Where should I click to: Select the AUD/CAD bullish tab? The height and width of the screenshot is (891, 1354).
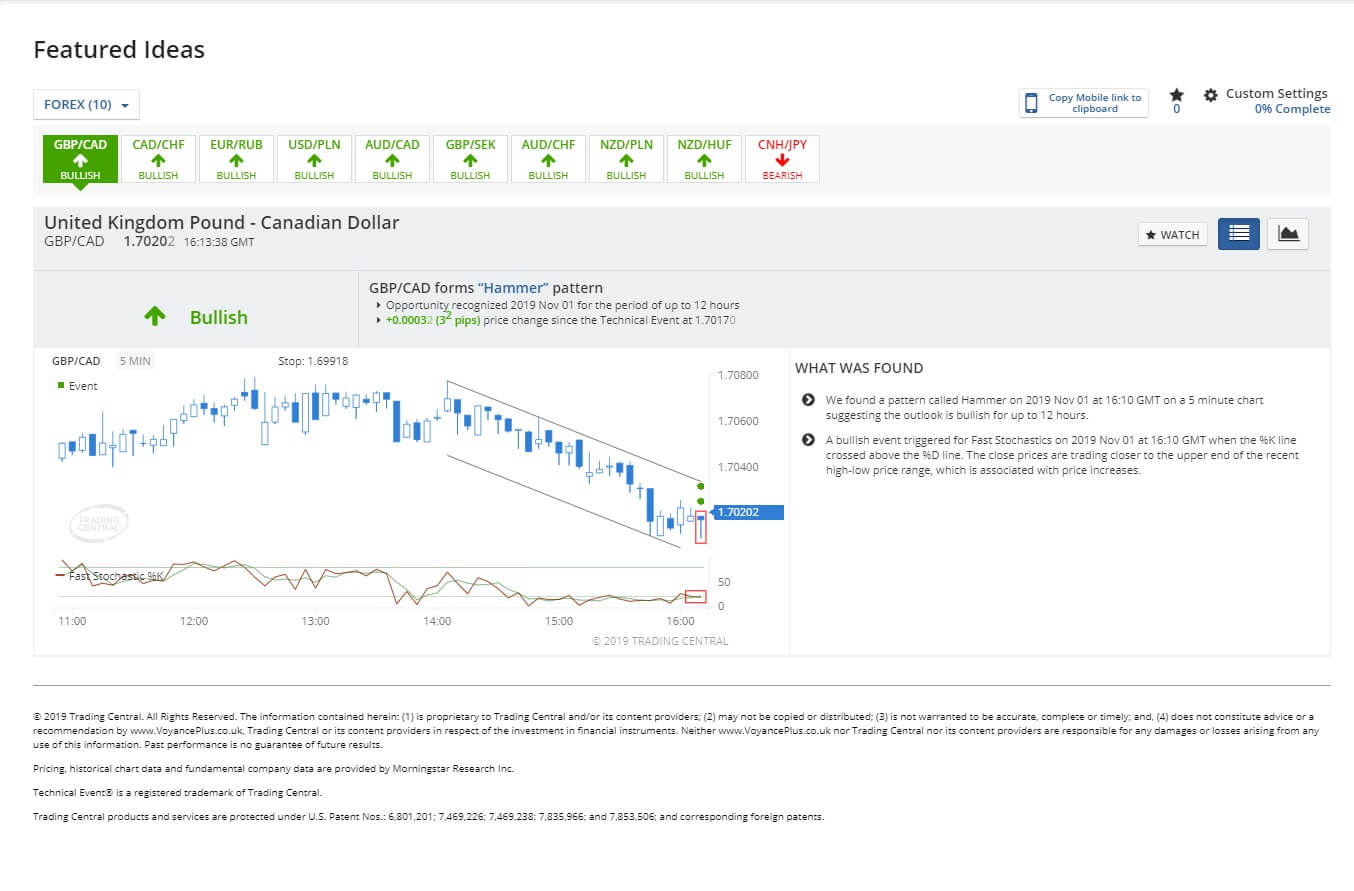click(392, 159)
